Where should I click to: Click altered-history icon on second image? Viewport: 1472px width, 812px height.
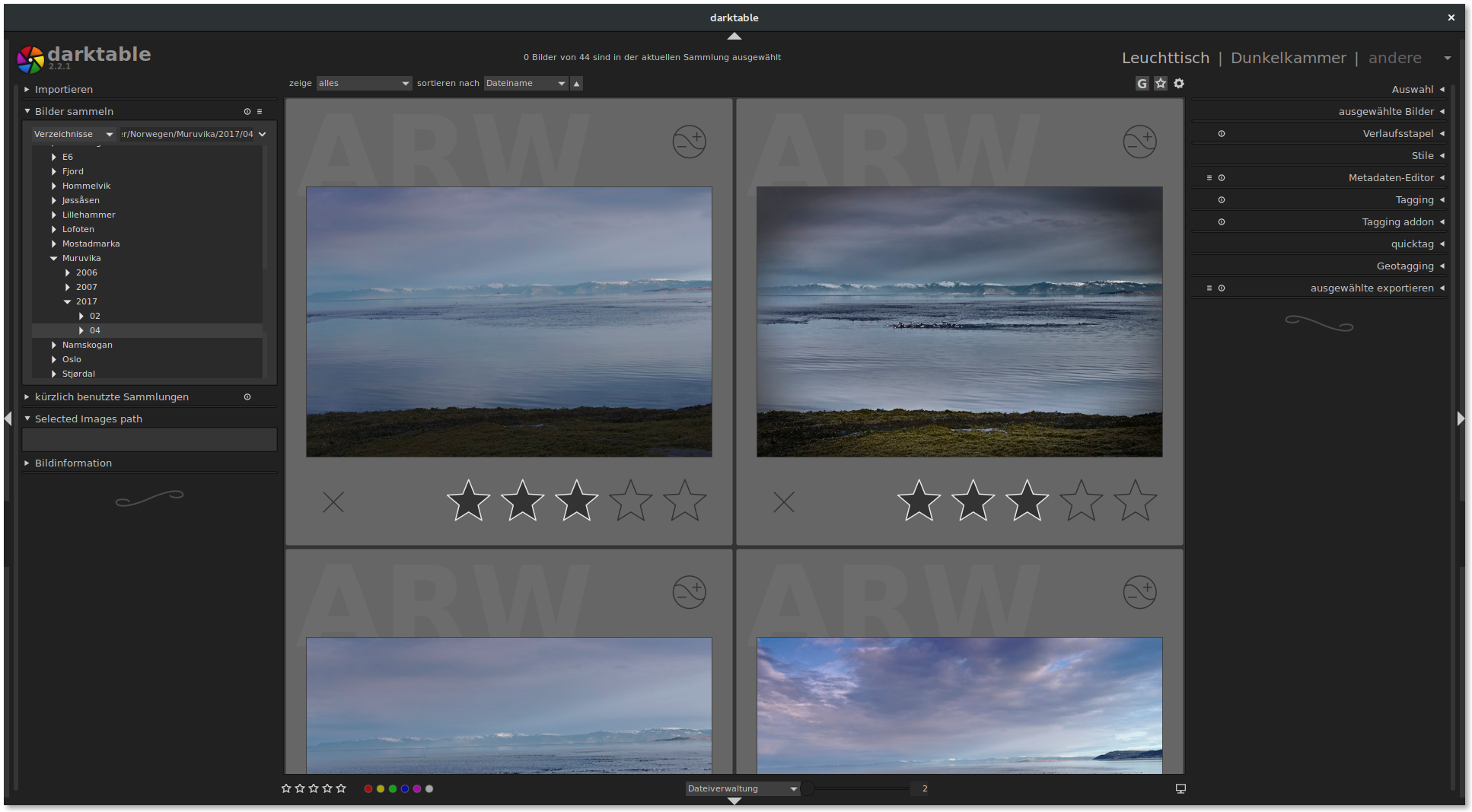(1139, 142)
